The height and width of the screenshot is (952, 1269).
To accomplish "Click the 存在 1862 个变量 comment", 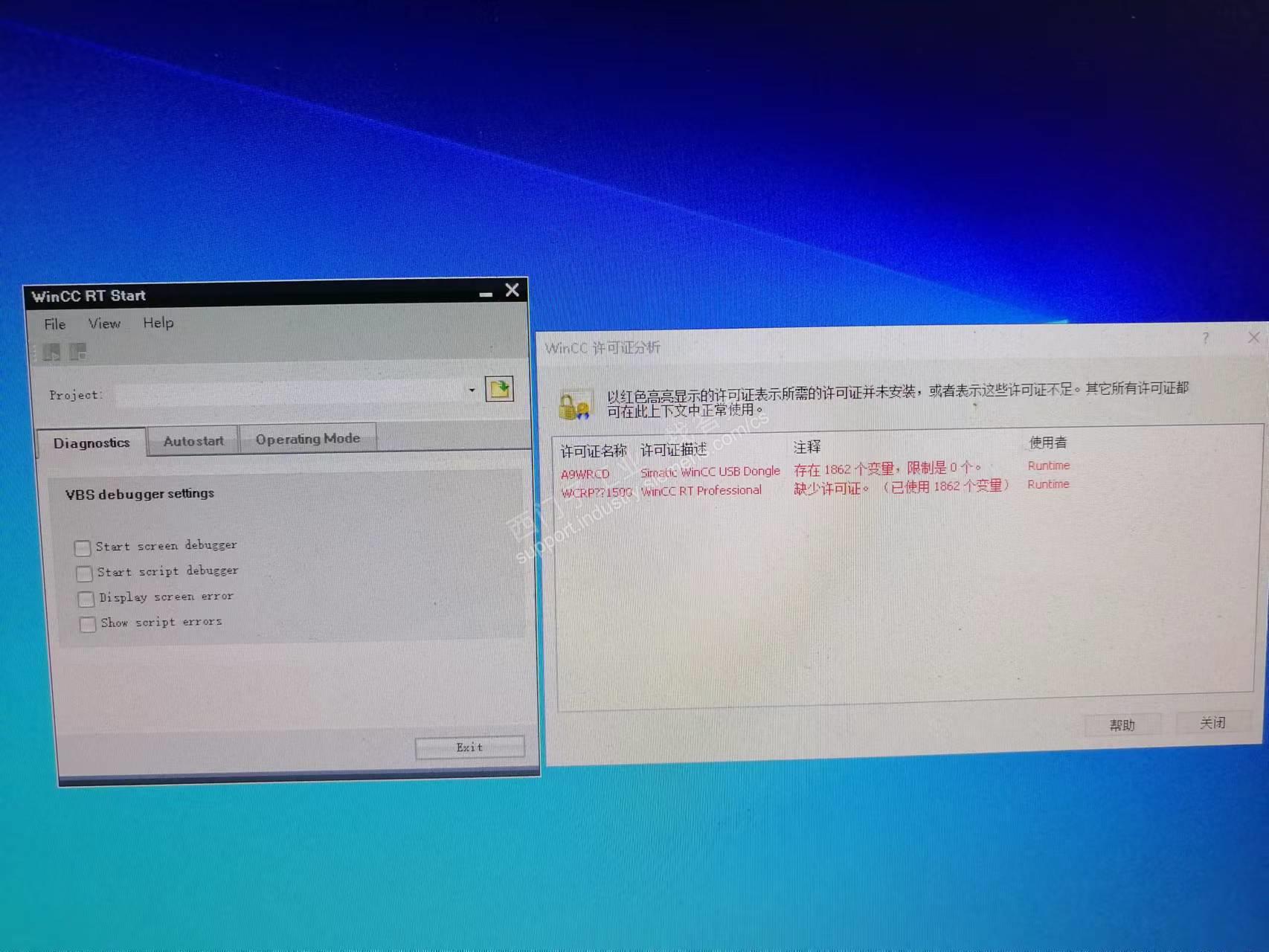I will [888, 469].
